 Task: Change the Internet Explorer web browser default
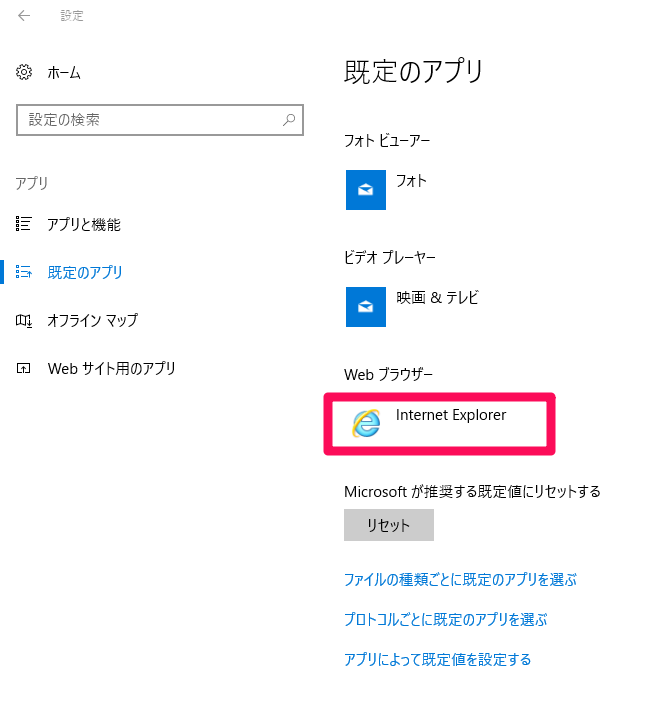[x=439, y=424]
